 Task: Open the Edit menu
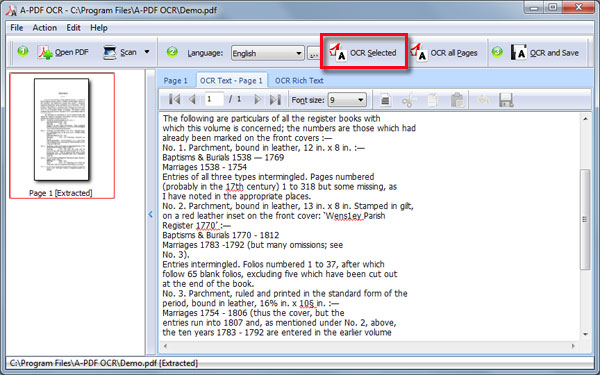(73, 28)
